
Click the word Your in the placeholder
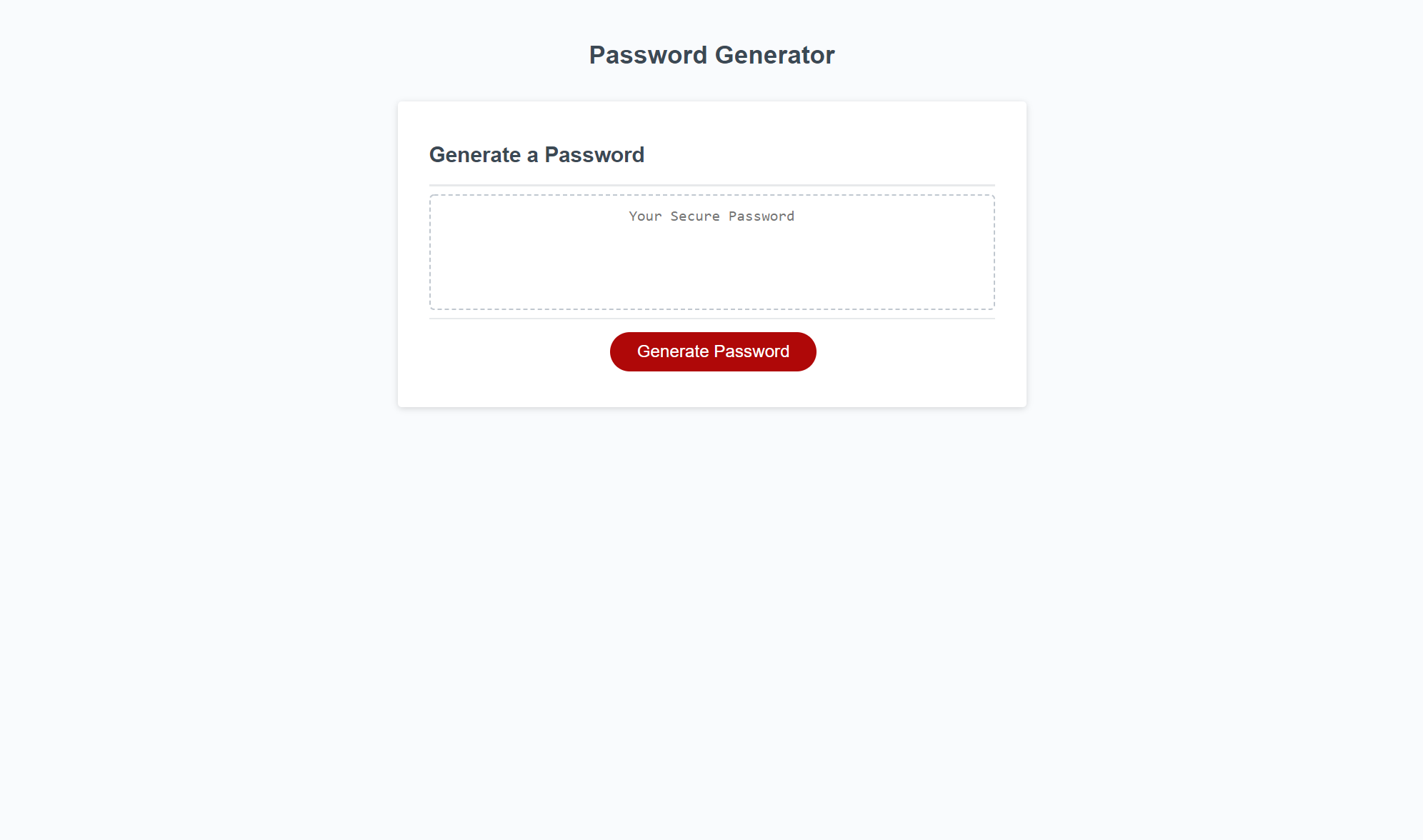click(x=645, y=216)
